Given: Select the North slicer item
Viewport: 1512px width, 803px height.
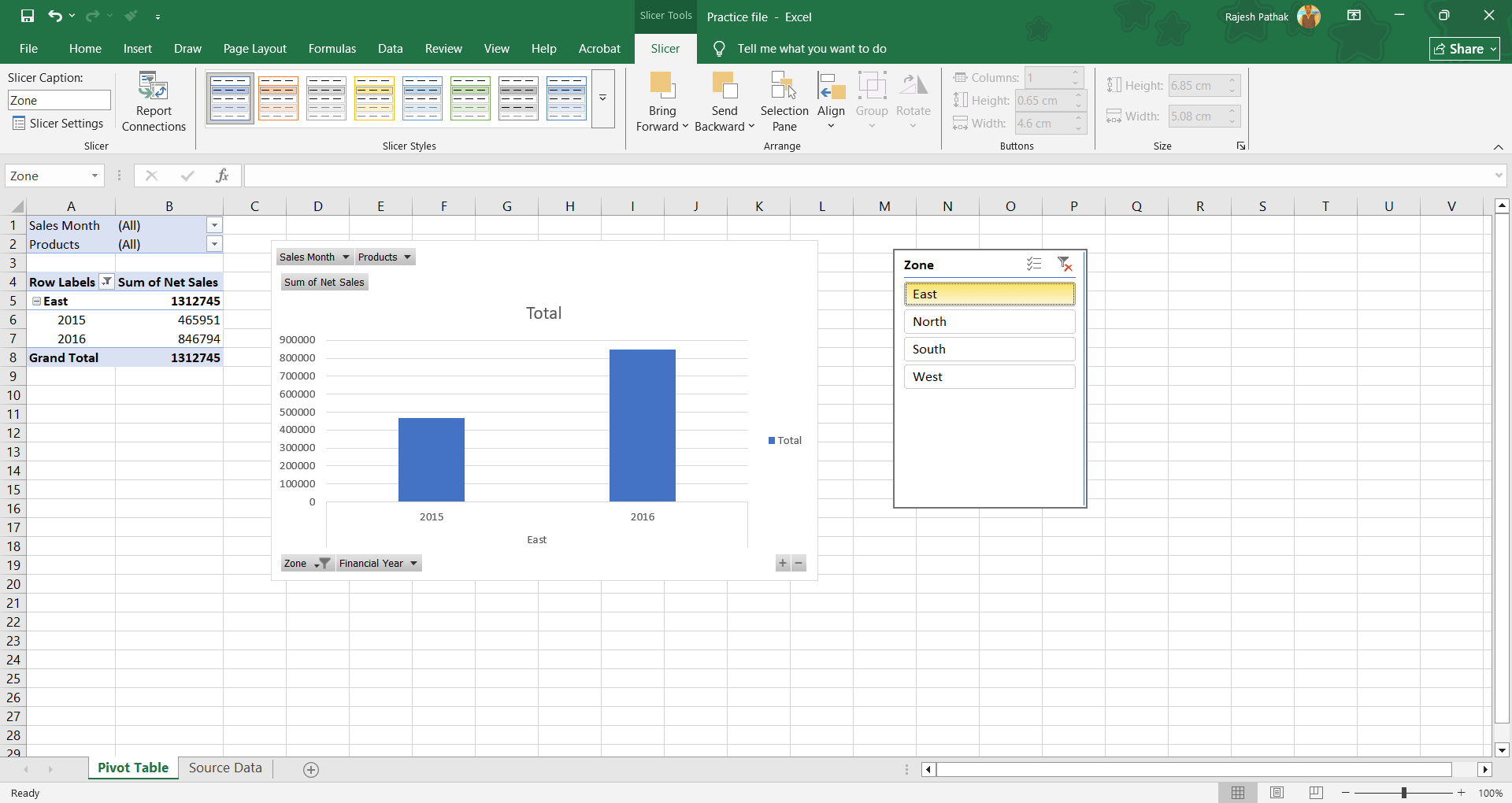Looking at the screenshot, I should tap(989, 322).
